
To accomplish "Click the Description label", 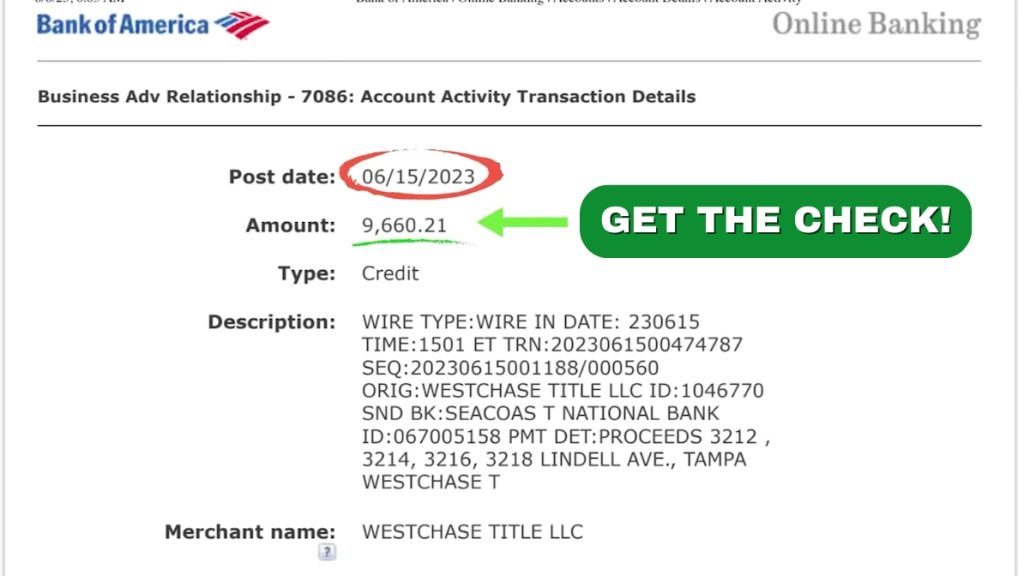I will pos(272,322).
